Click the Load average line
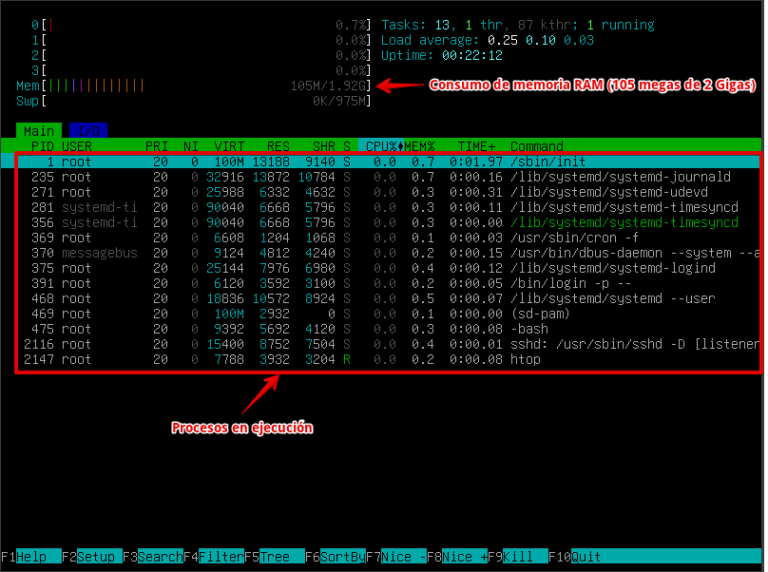 (487, 40)
